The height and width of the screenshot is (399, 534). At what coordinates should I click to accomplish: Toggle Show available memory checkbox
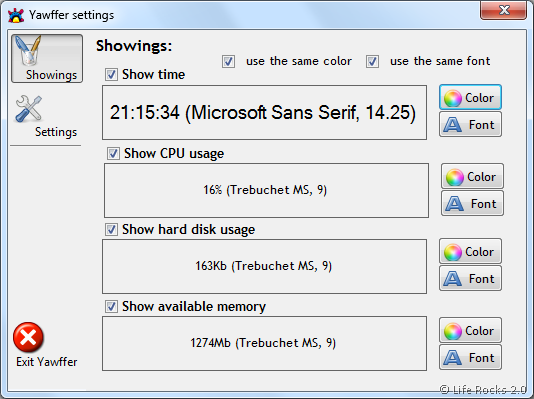[x=111, y=306]
